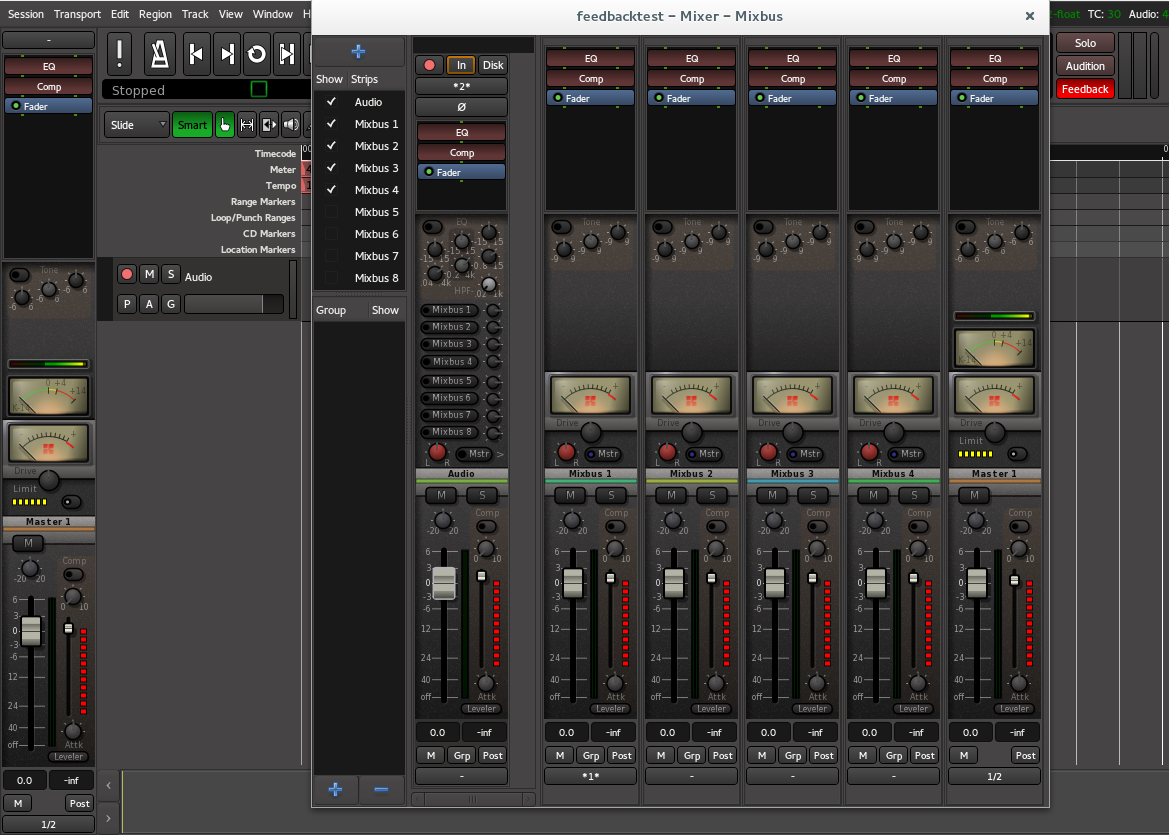Image resolution: width=1169 pixels, height=835 pixels.
Task: Toggle the Mixbus 3 send on the Audio strip
Action: point(450,344)
